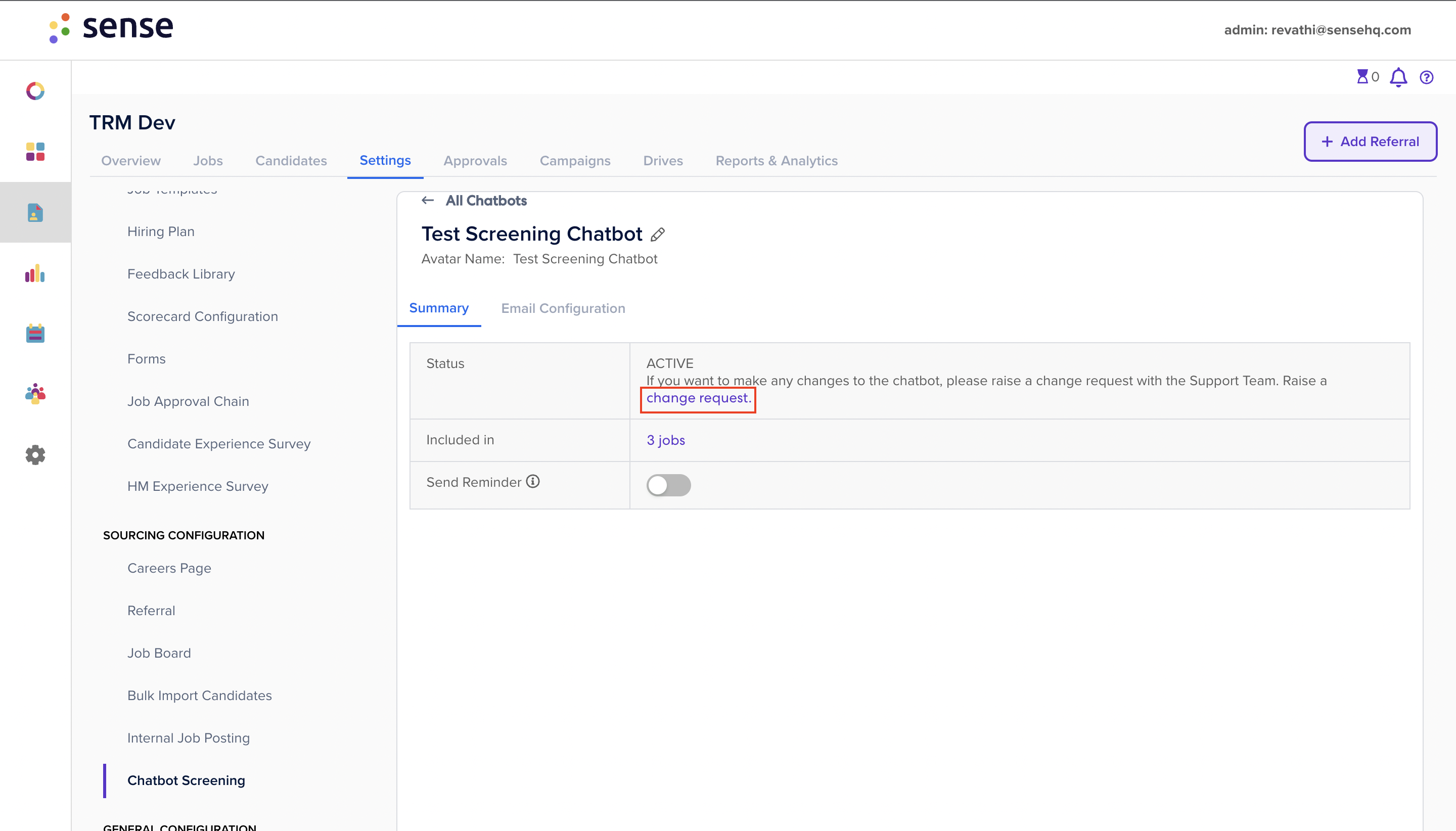Click the admin email text
Screen dimensions: 1456x831
tap(1317, 30)
